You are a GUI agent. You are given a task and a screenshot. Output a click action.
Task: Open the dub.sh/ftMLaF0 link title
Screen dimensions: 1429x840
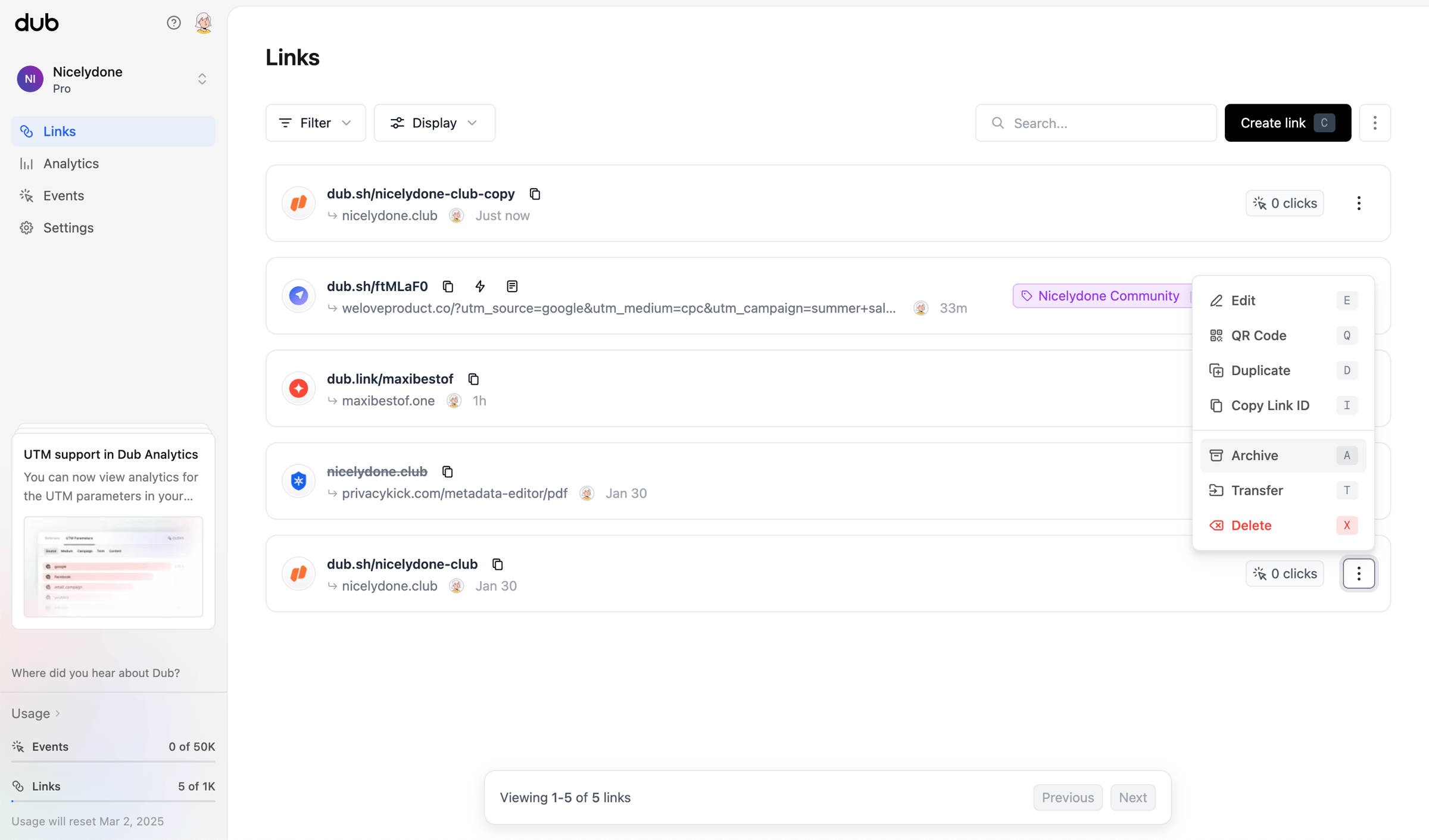pos(377,286)
